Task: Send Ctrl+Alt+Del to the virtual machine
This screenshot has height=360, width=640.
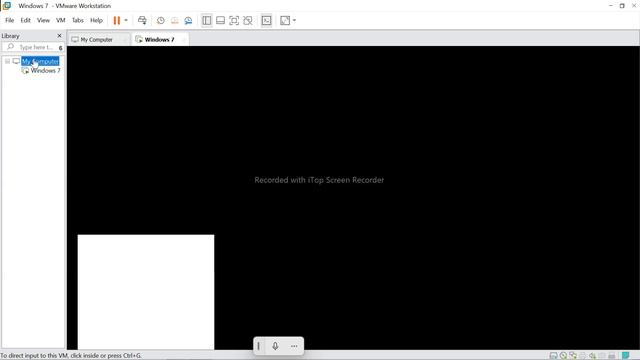Action: (x=142, y=20)
